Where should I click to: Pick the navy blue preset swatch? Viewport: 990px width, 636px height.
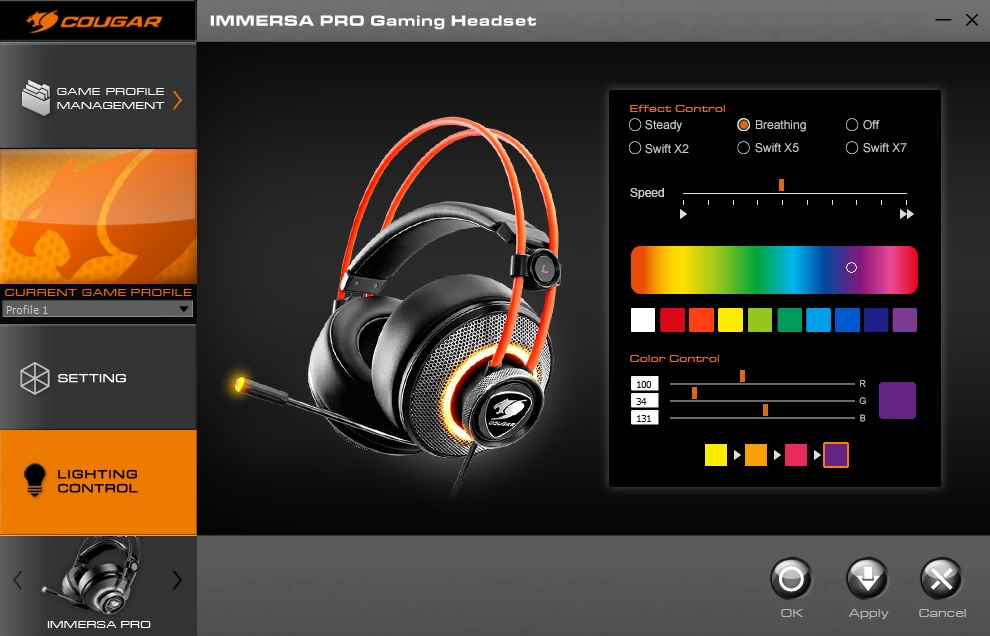(x=876, y=320)
